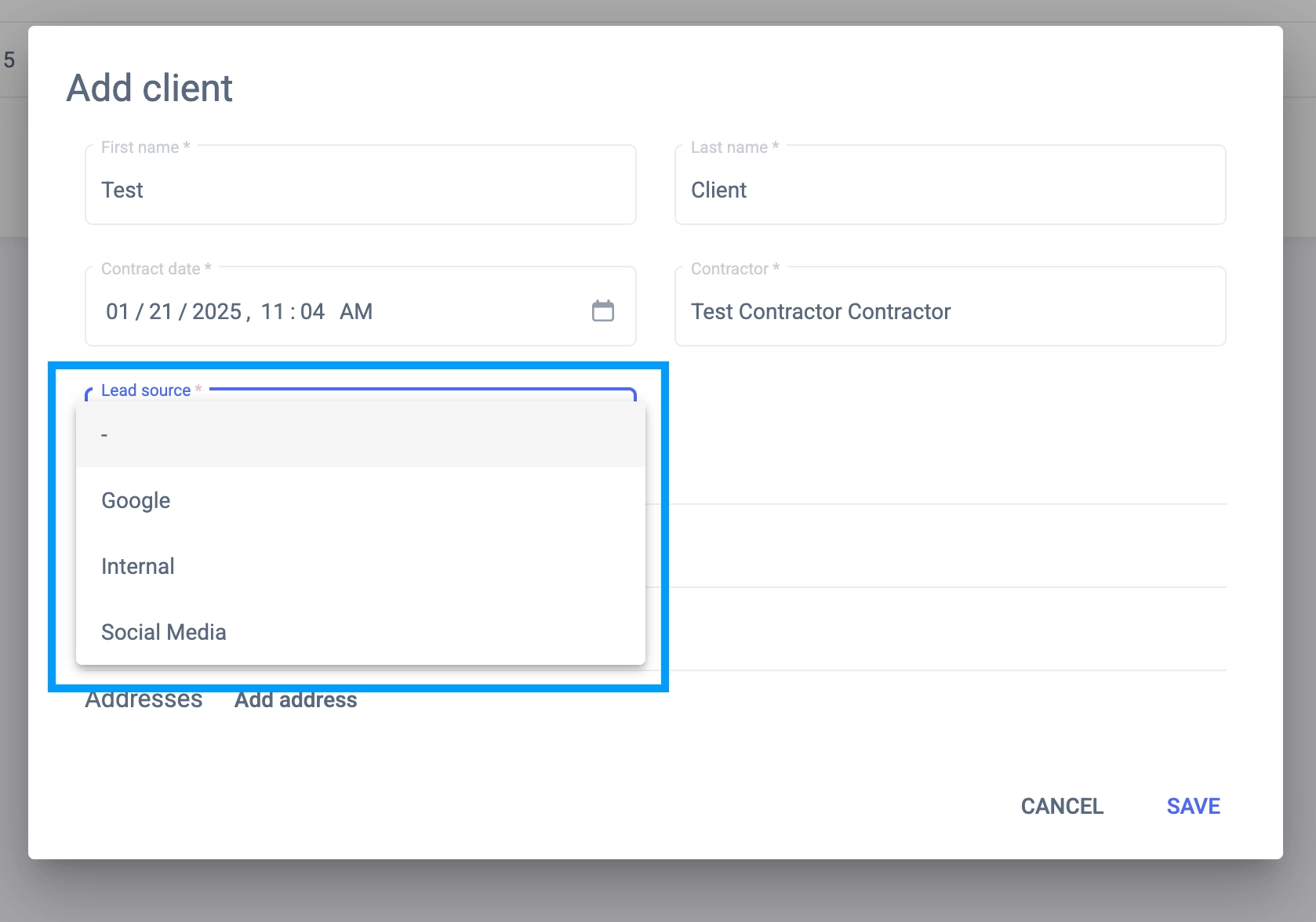Click the Add client dialog title
1316x922 pixels.
click(150, 88)
